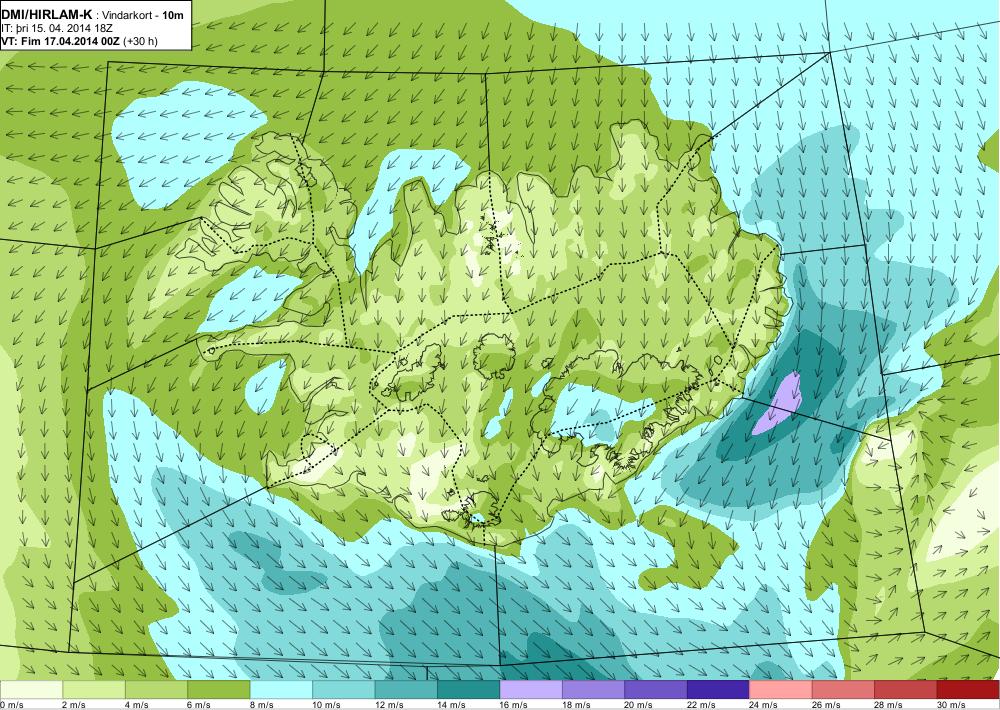Viewport: 1000px width, 710px height.
Task: Select the light cyan swatch starting at 8 m/s
Action: pyautogui.click(x=281, y=690)
